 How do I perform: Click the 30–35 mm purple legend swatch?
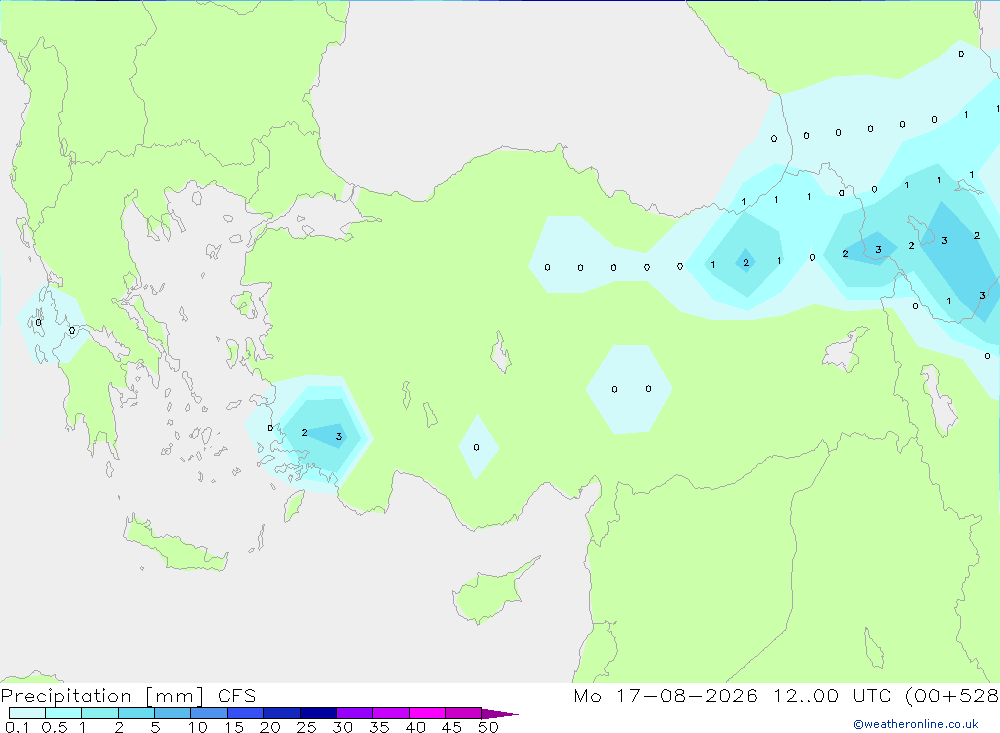tap(355, 713)
